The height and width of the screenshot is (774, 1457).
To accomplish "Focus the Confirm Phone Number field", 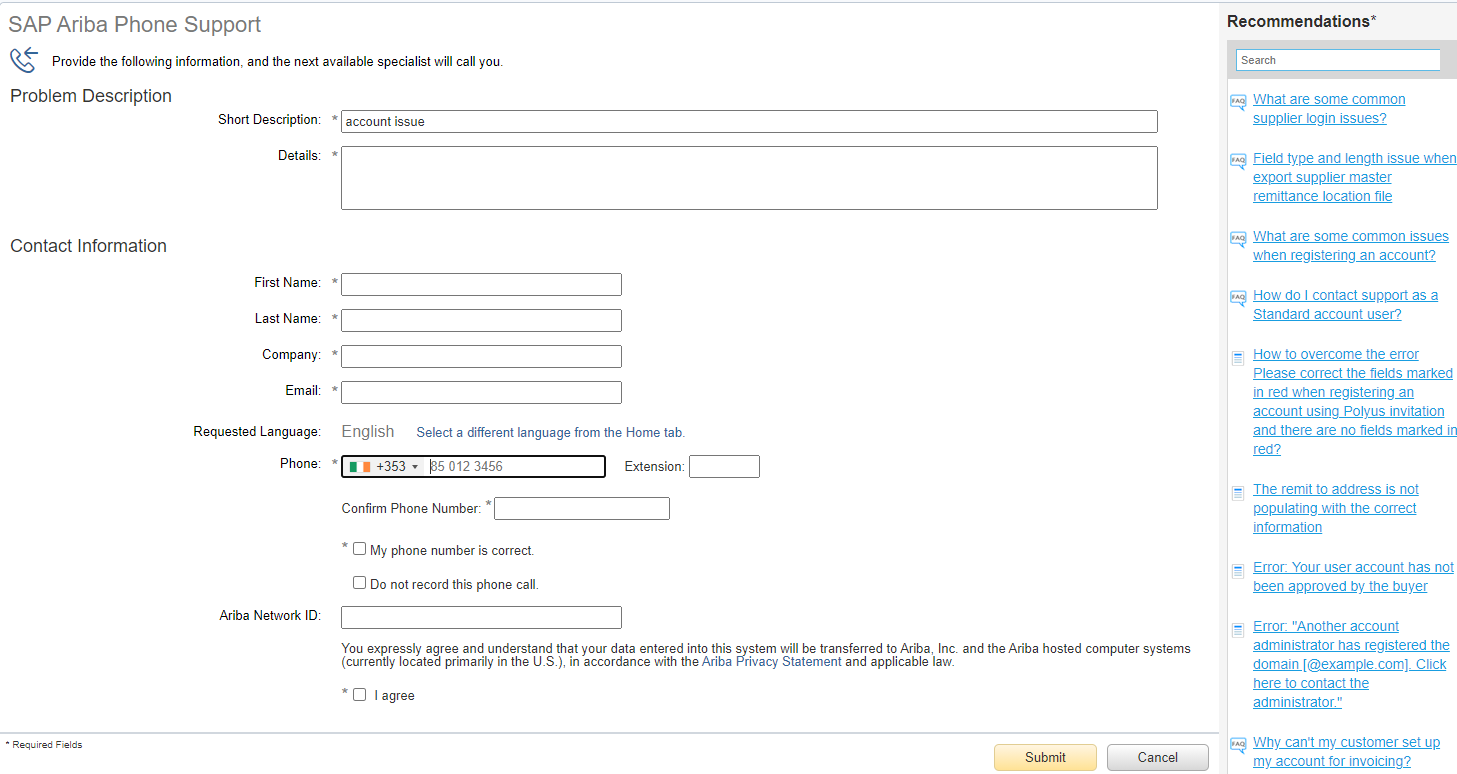I will pyautogui.click(x=581, y=509).
